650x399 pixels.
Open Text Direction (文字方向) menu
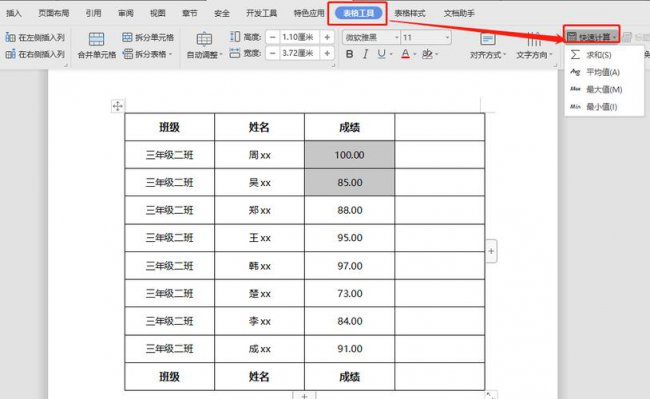pos(534,46)
